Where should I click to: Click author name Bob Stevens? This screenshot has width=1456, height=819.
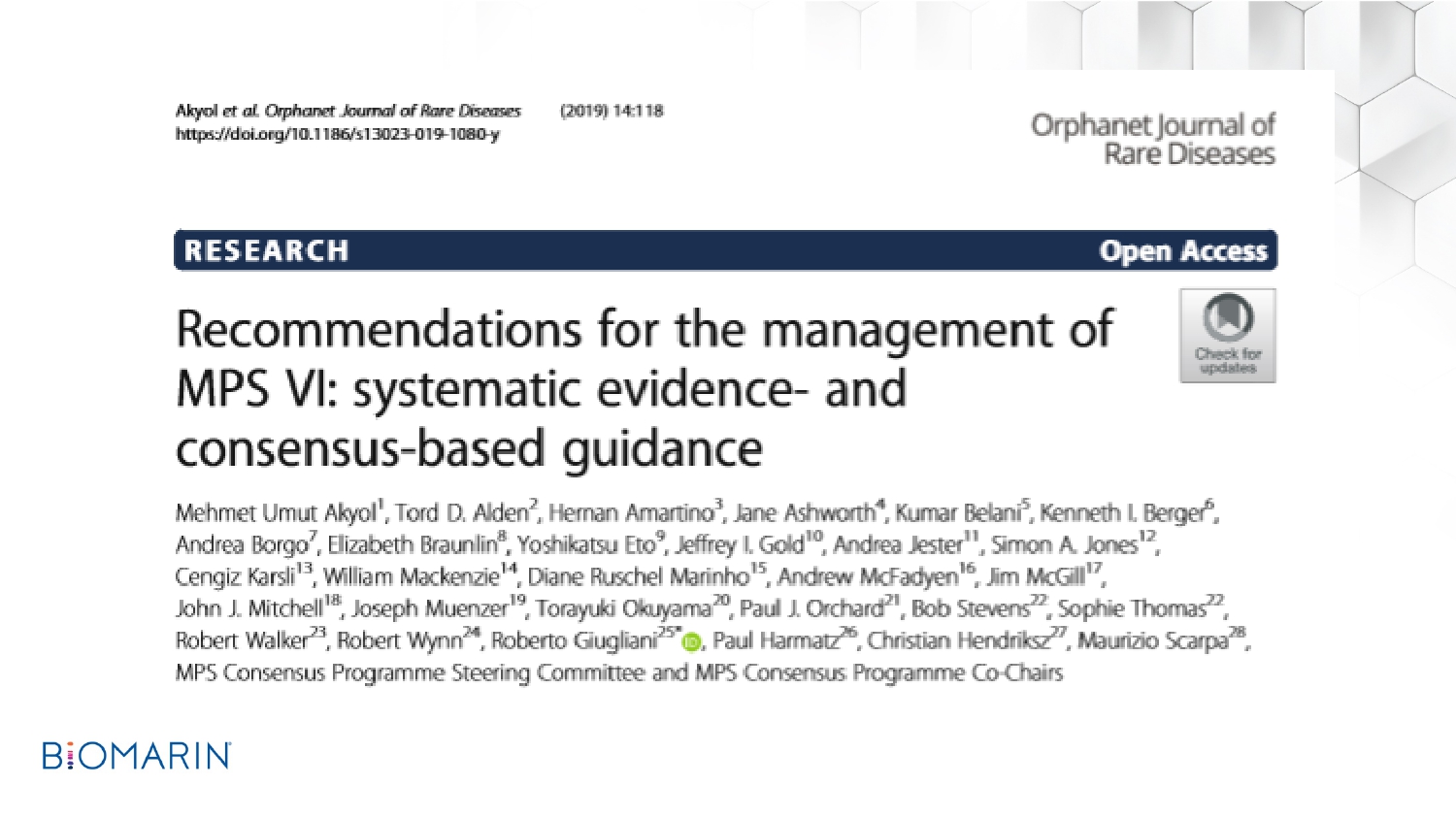point(971,609)
